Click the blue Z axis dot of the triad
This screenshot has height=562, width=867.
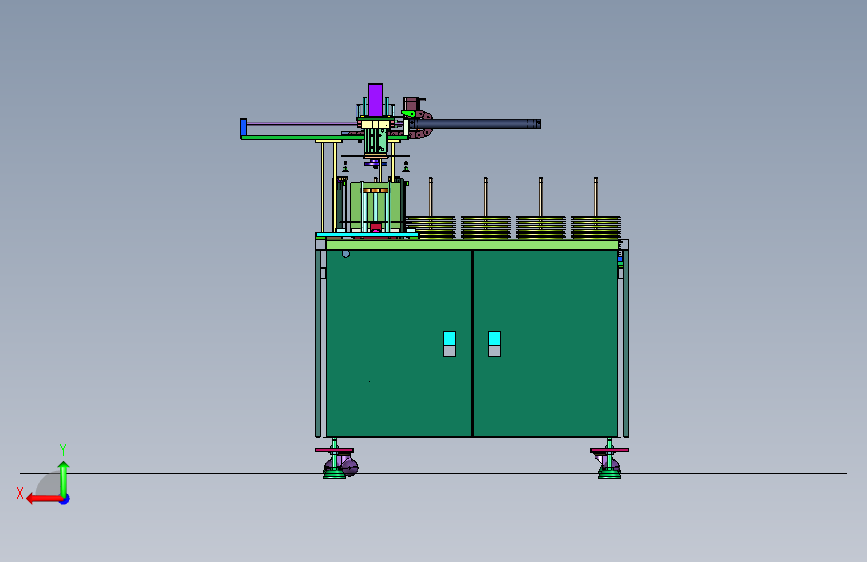(65, 499)
